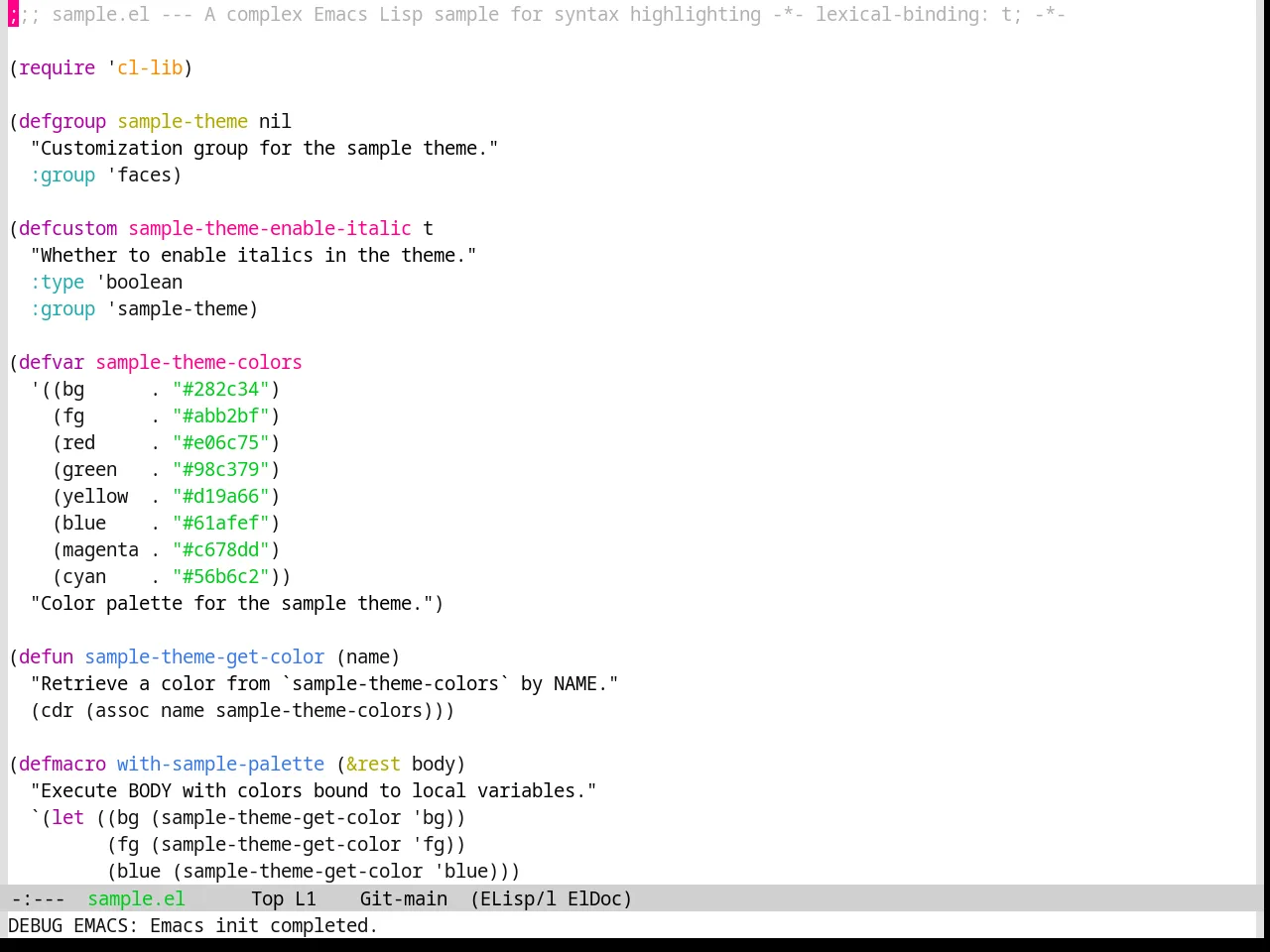Click the '&rest' keyword
The image size is (1270, 952).
pyautogui.click(x=373, y=764)
